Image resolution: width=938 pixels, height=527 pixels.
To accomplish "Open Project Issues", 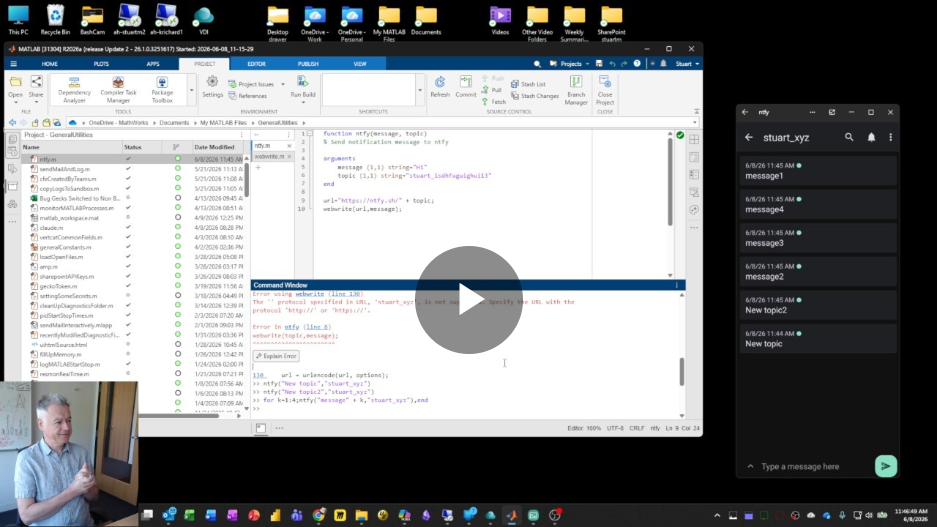I will tap(251, 84).
